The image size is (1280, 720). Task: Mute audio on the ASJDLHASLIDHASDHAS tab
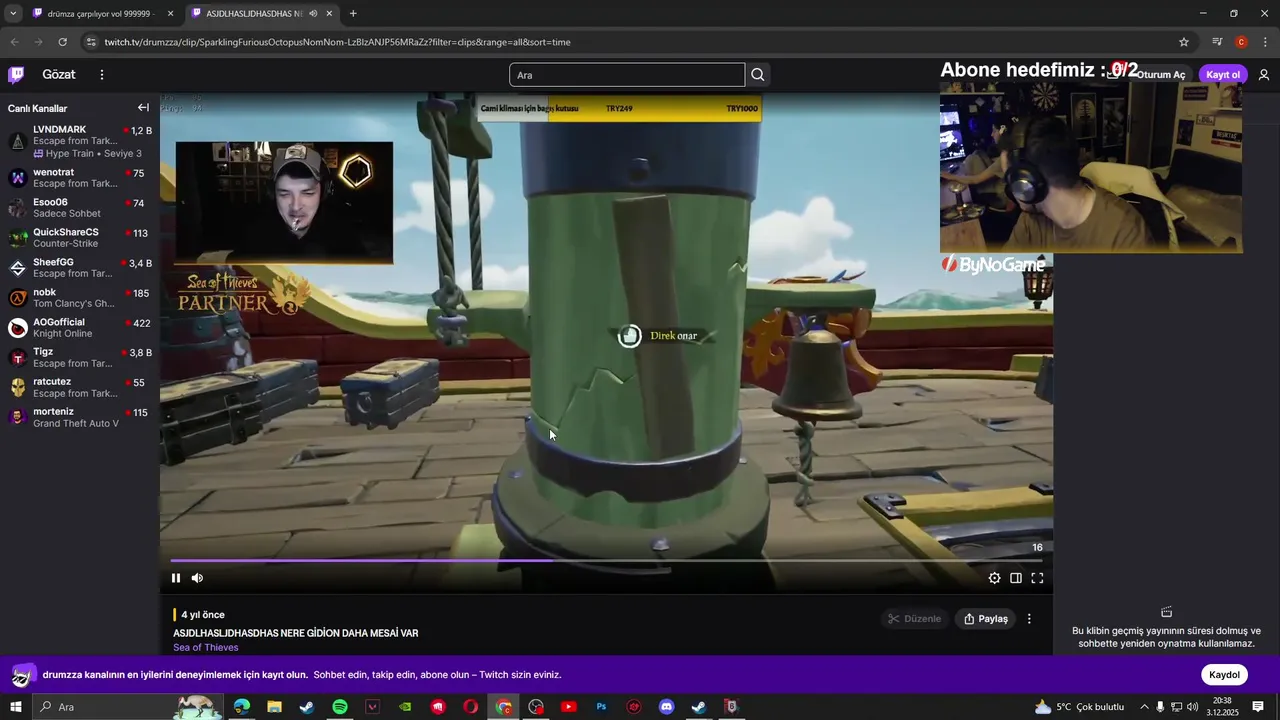pyautogui.click(x=313, y=14)
